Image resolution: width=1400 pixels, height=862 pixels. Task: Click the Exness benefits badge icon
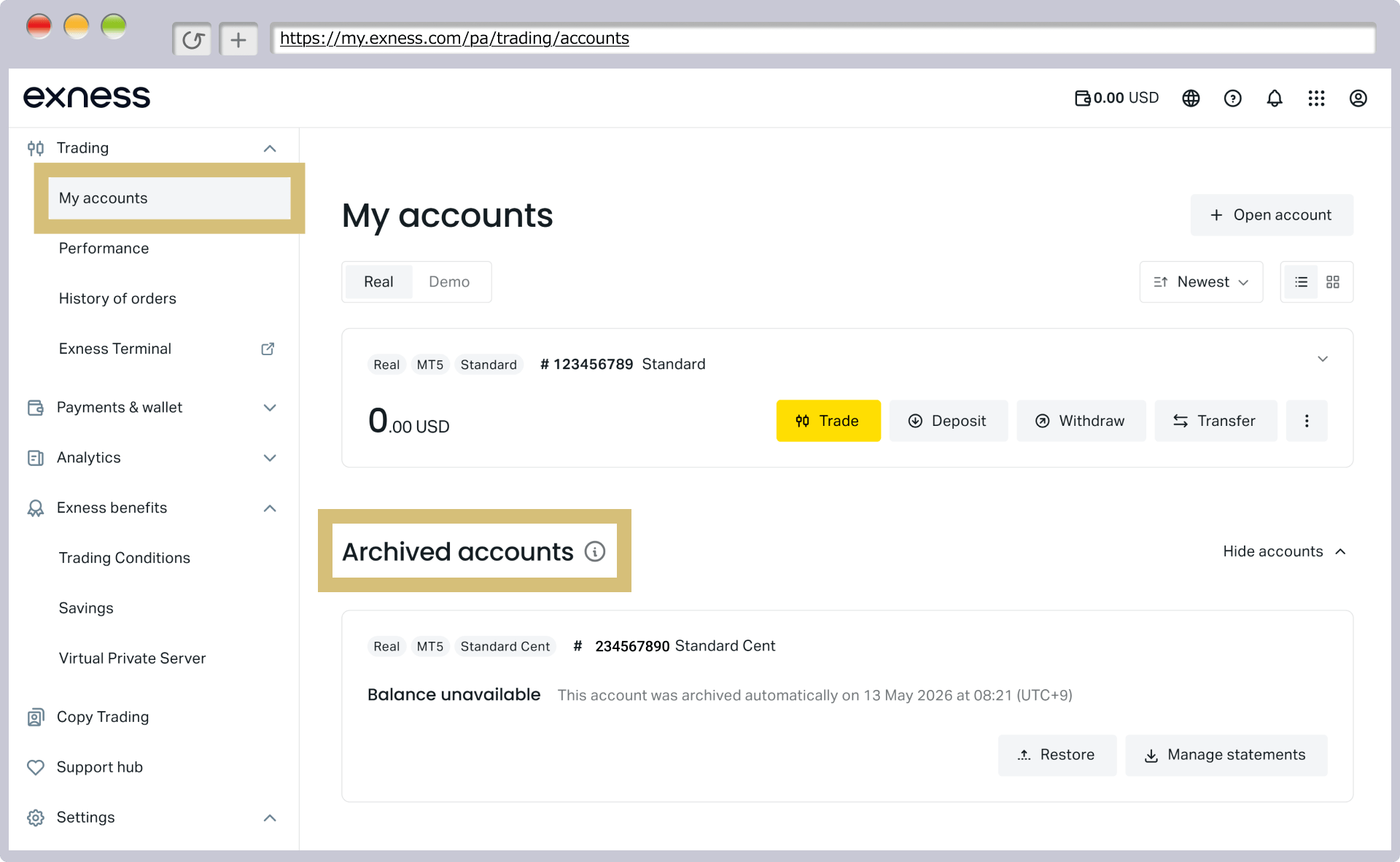tap(36, 508)
